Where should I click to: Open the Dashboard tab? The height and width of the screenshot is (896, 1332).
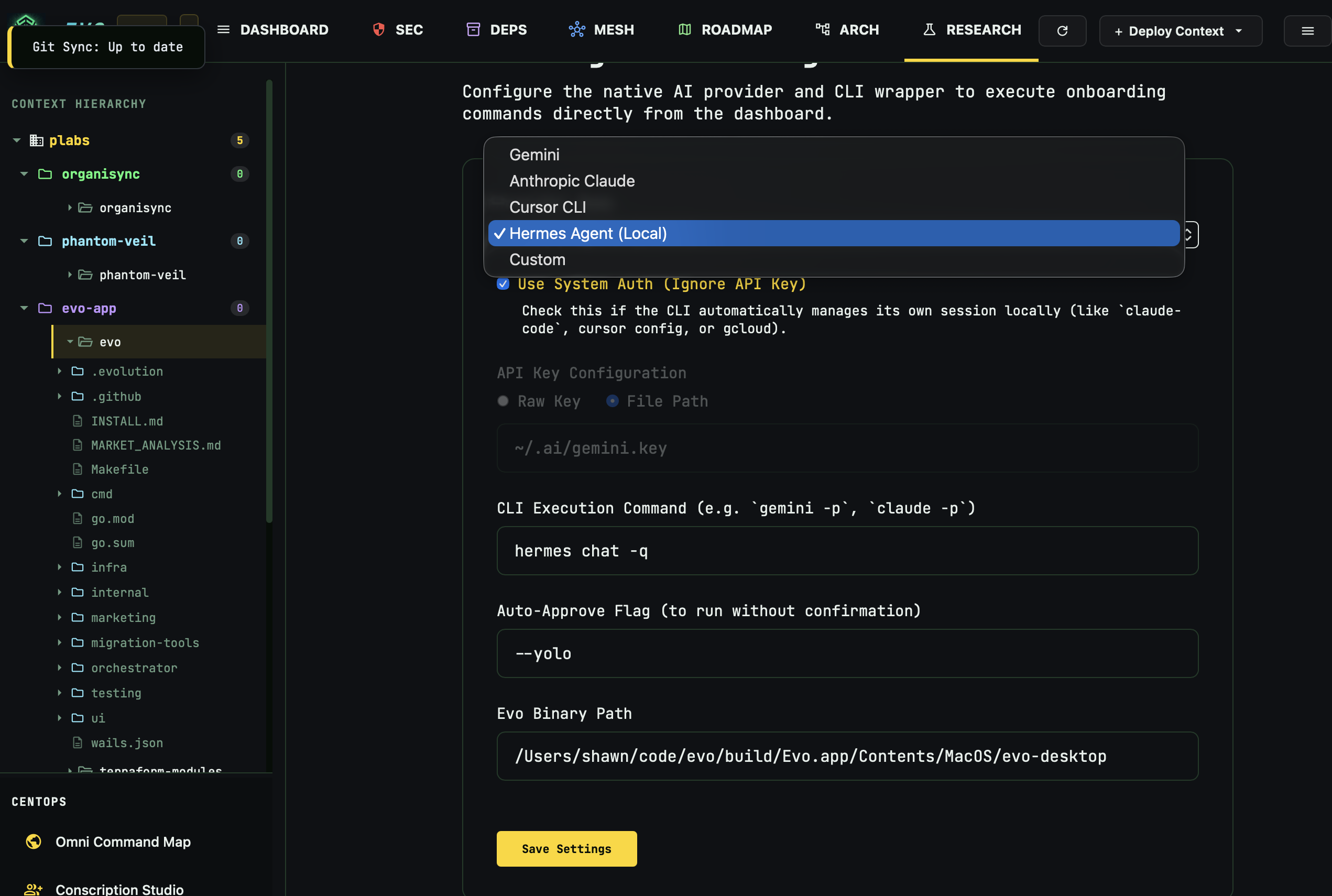click(272, 30)
